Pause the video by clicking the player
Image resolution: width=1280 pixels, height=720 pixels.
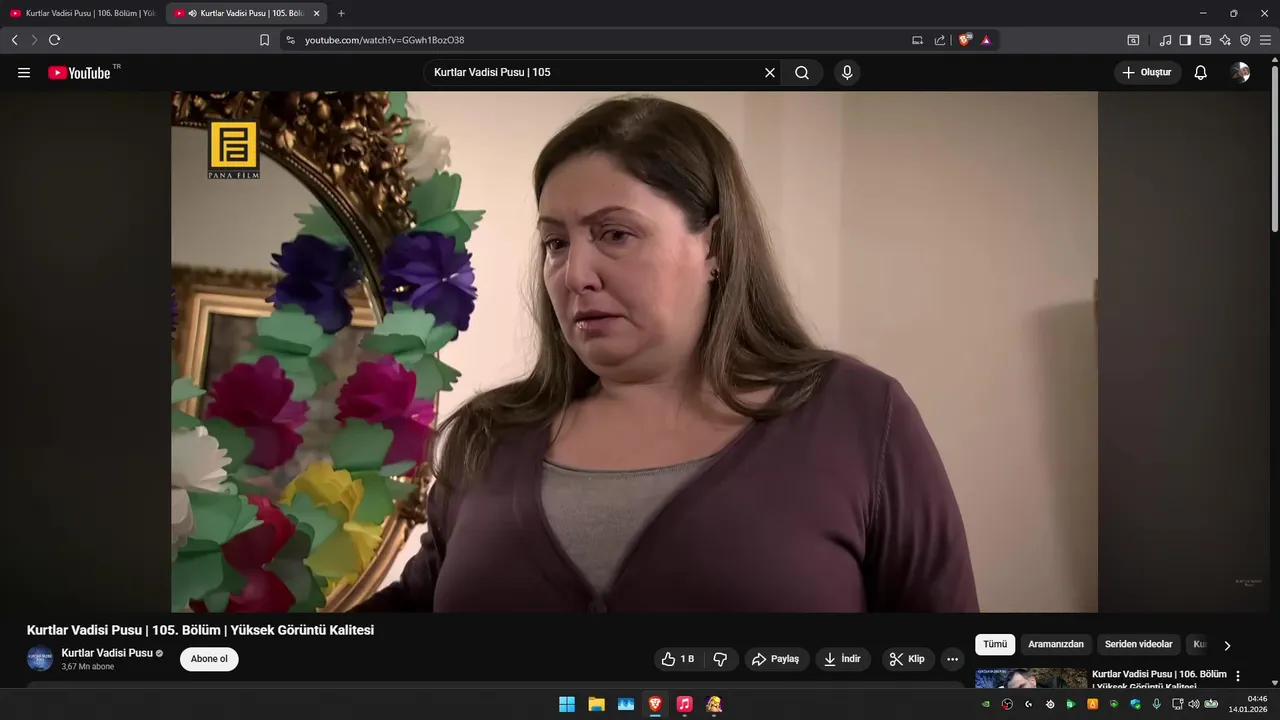(x=634, y=351)
